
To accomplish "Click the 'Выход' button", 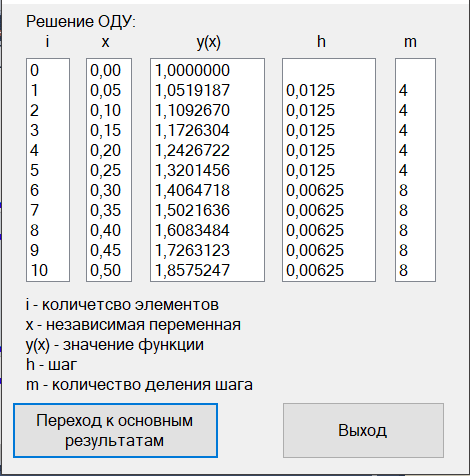I will tap(363, 430).
